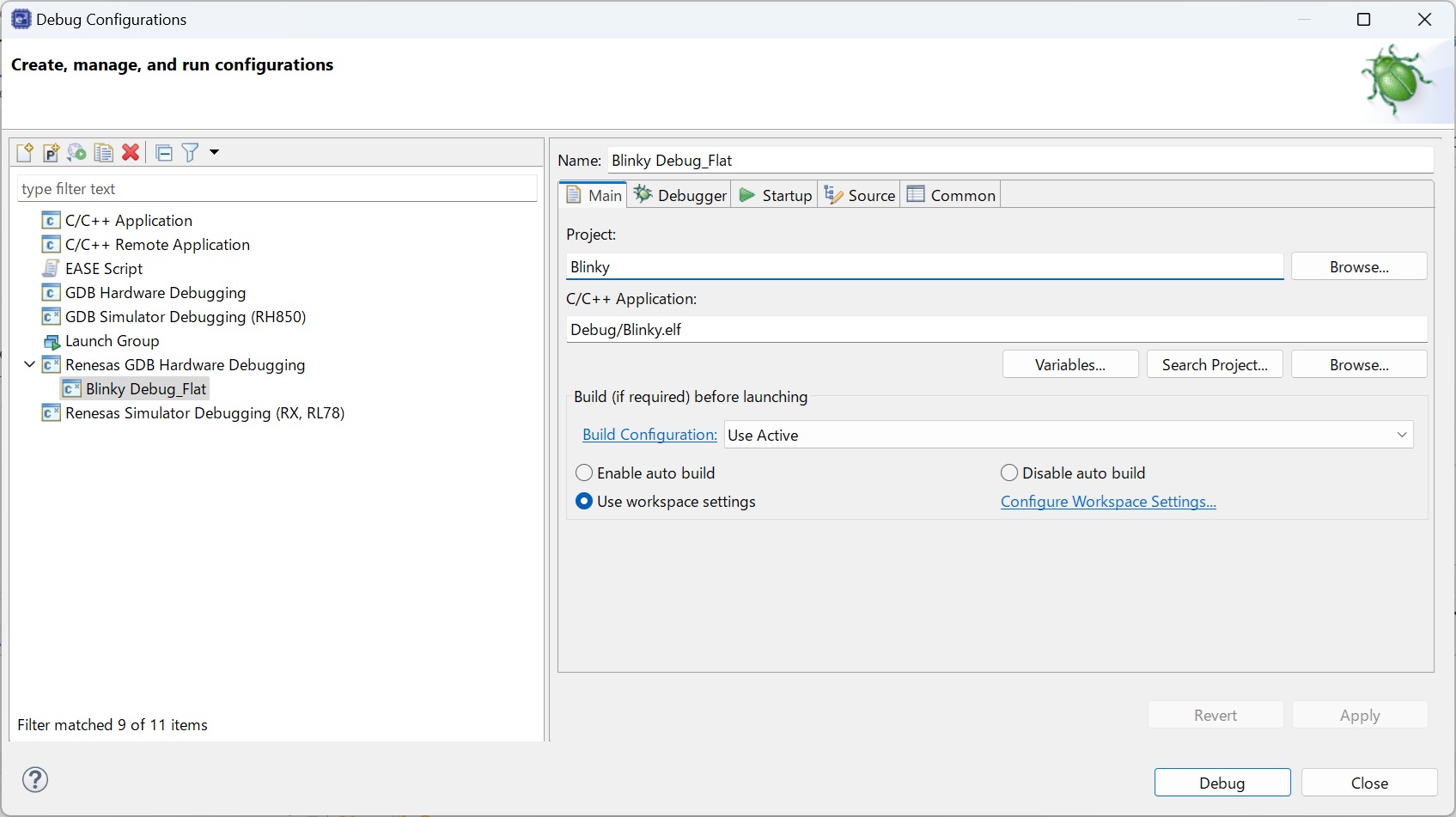Click the Export launch configuration icon

76,152
